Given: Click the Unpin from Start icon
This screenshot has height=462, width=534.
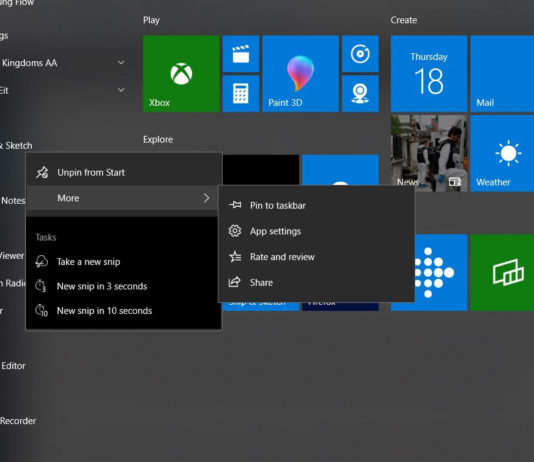Looking at the screenshot, I should [42, 173].
